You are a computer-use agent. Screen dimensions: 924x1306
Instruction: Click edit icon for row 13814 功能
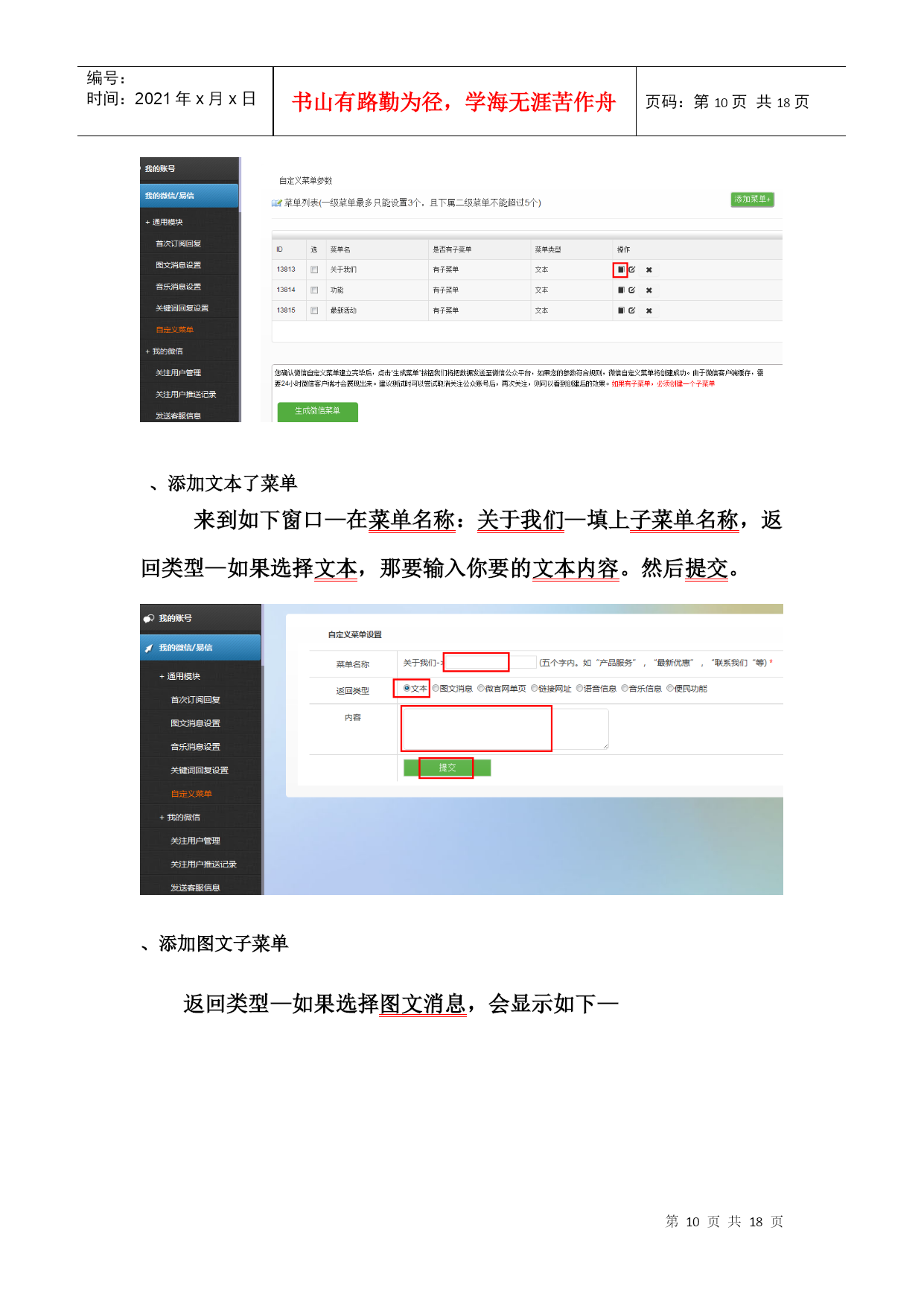pyautogui.click(x=632, y=290)
